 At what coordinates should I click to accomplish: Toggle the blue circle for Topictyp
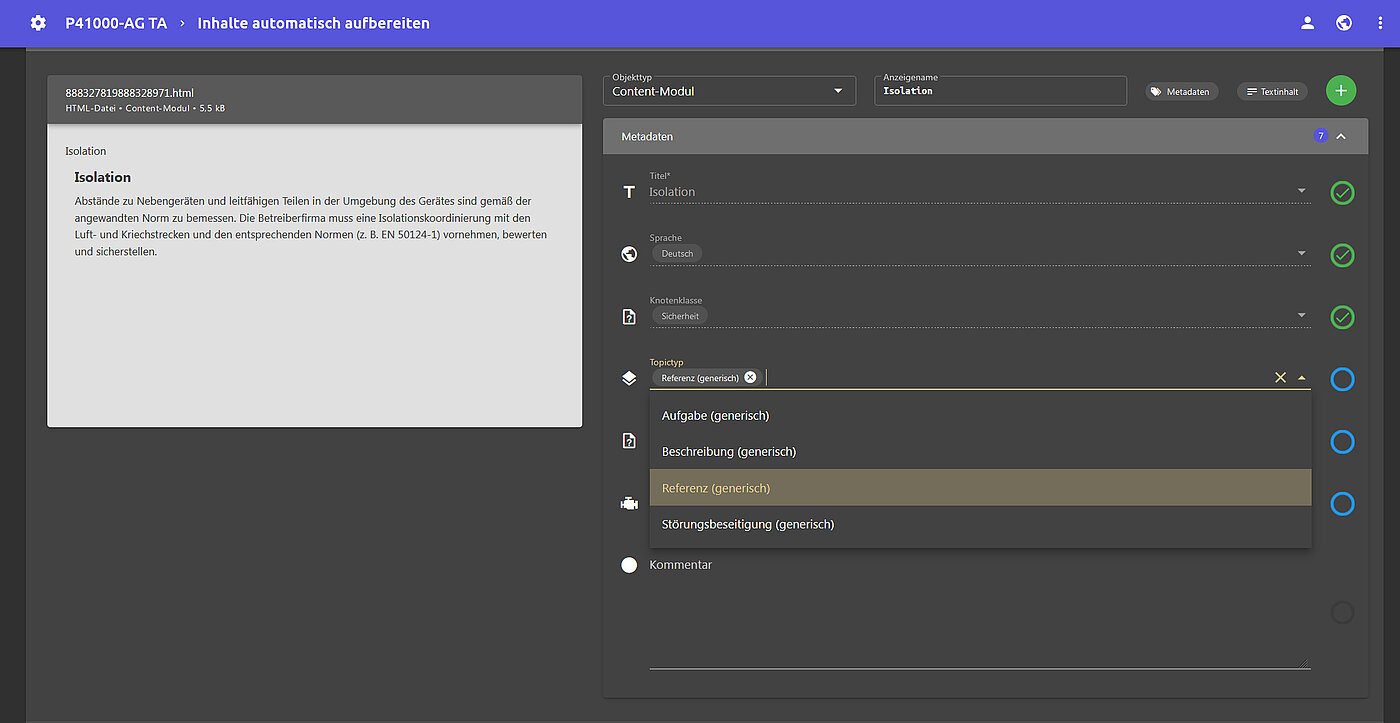click(x=1342, y=379)
